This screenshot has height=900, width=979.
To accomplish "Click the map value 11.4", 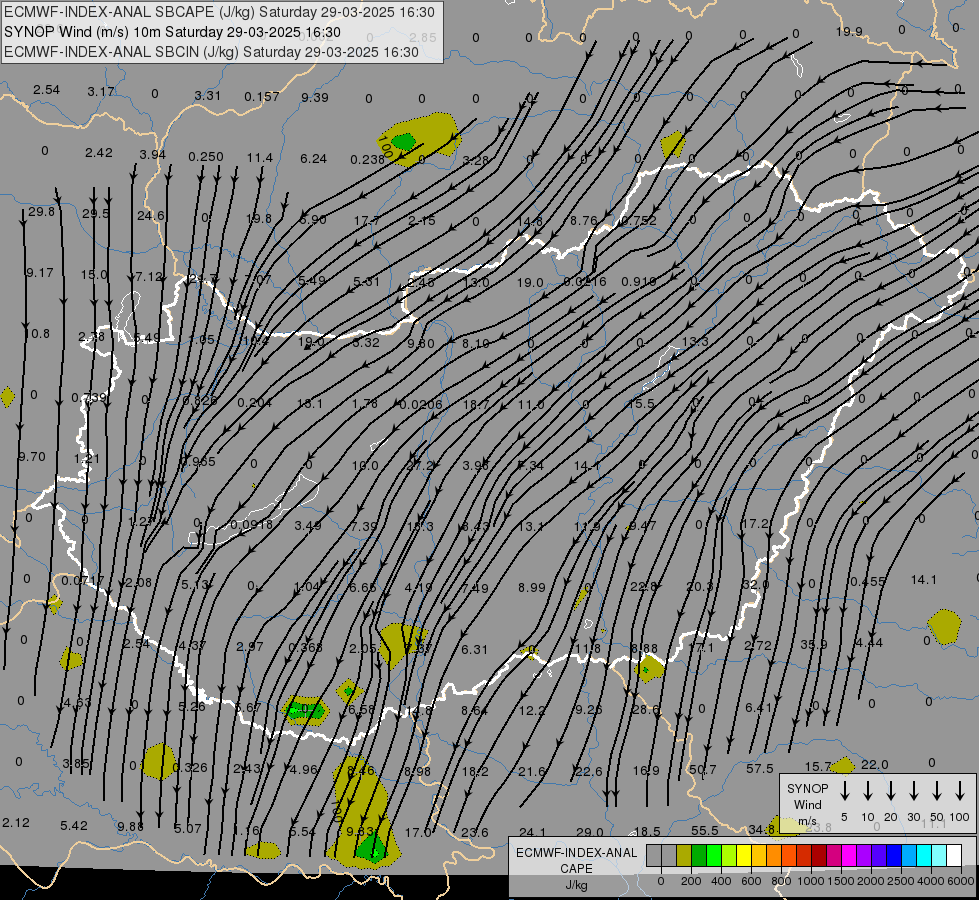I will pyautogui.click(x=260, y=157).
